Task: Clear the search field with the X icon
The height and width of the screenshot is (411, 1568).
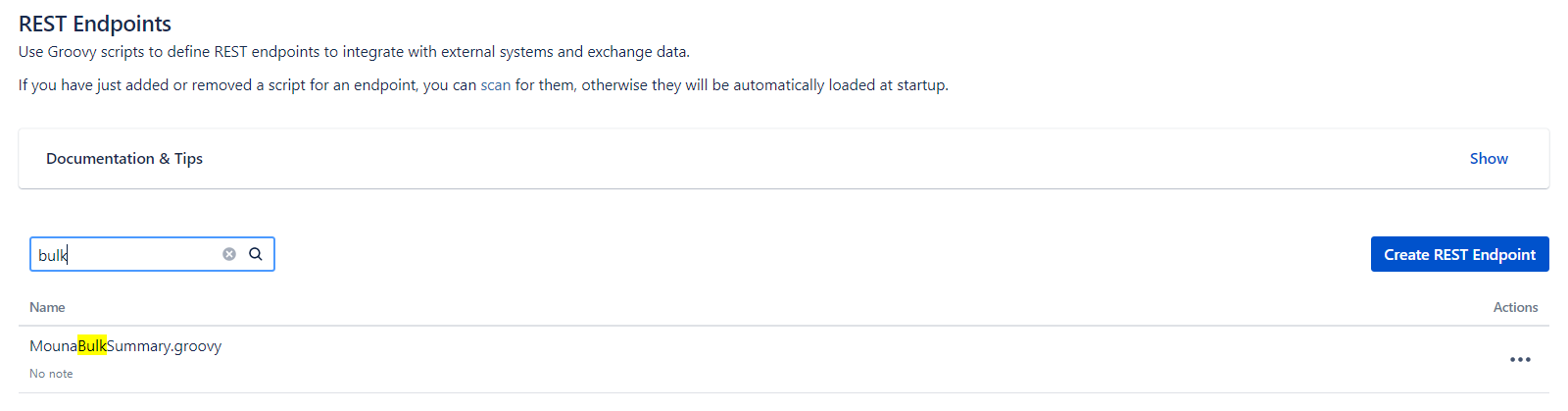Action: pyautogui.click(x=229, y=254)
